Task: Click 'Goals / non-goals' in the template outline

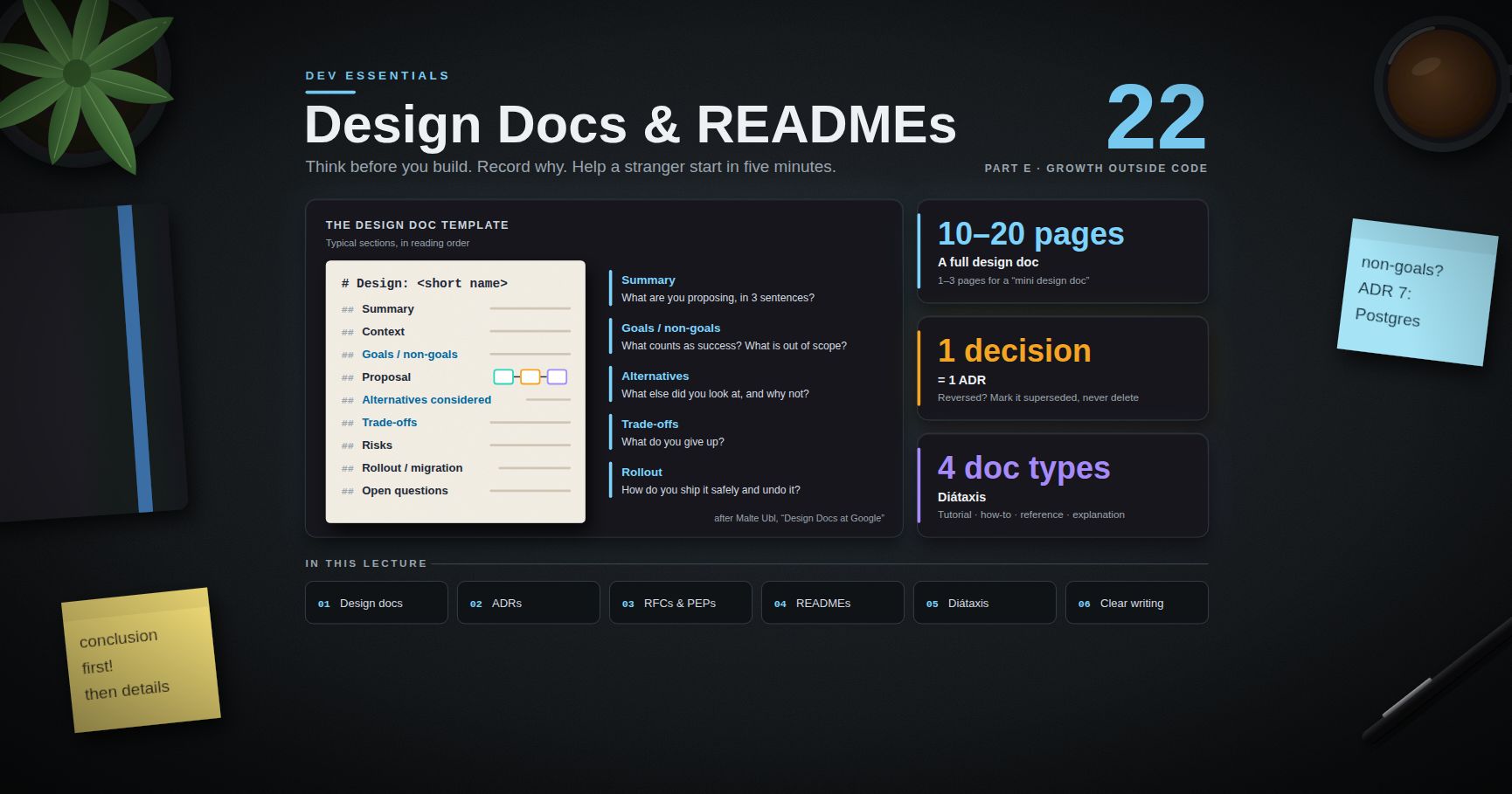Action: coord(410,355)
